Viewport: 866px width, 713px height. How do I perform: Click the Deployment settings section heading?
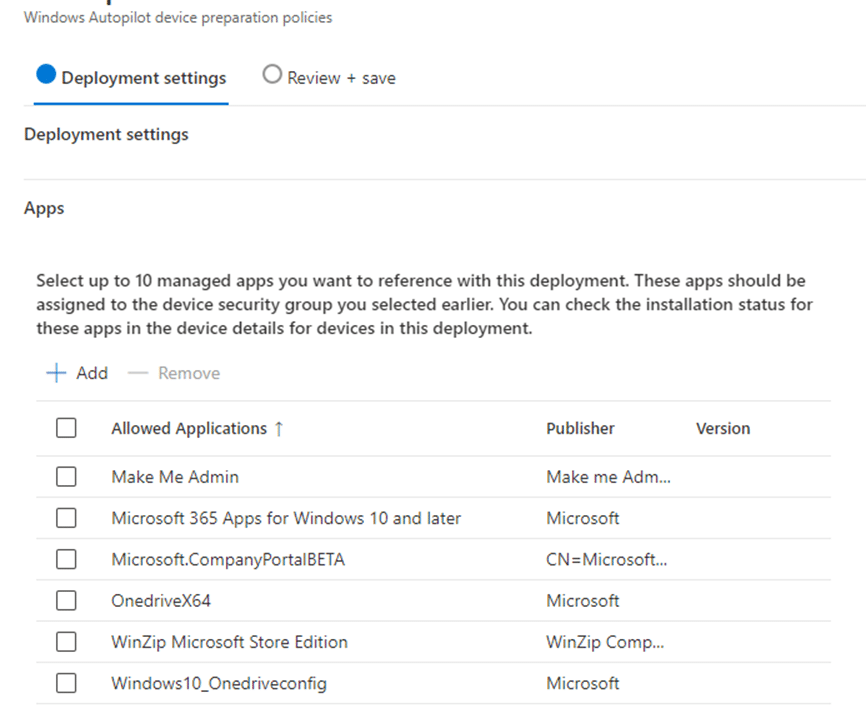pos(106,134)
